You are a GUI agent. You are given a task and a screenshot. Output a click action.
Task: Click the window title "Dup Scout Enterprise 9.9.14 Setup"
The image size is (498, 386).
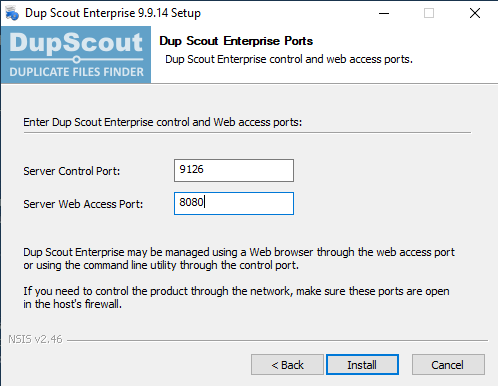pos(113,13)
